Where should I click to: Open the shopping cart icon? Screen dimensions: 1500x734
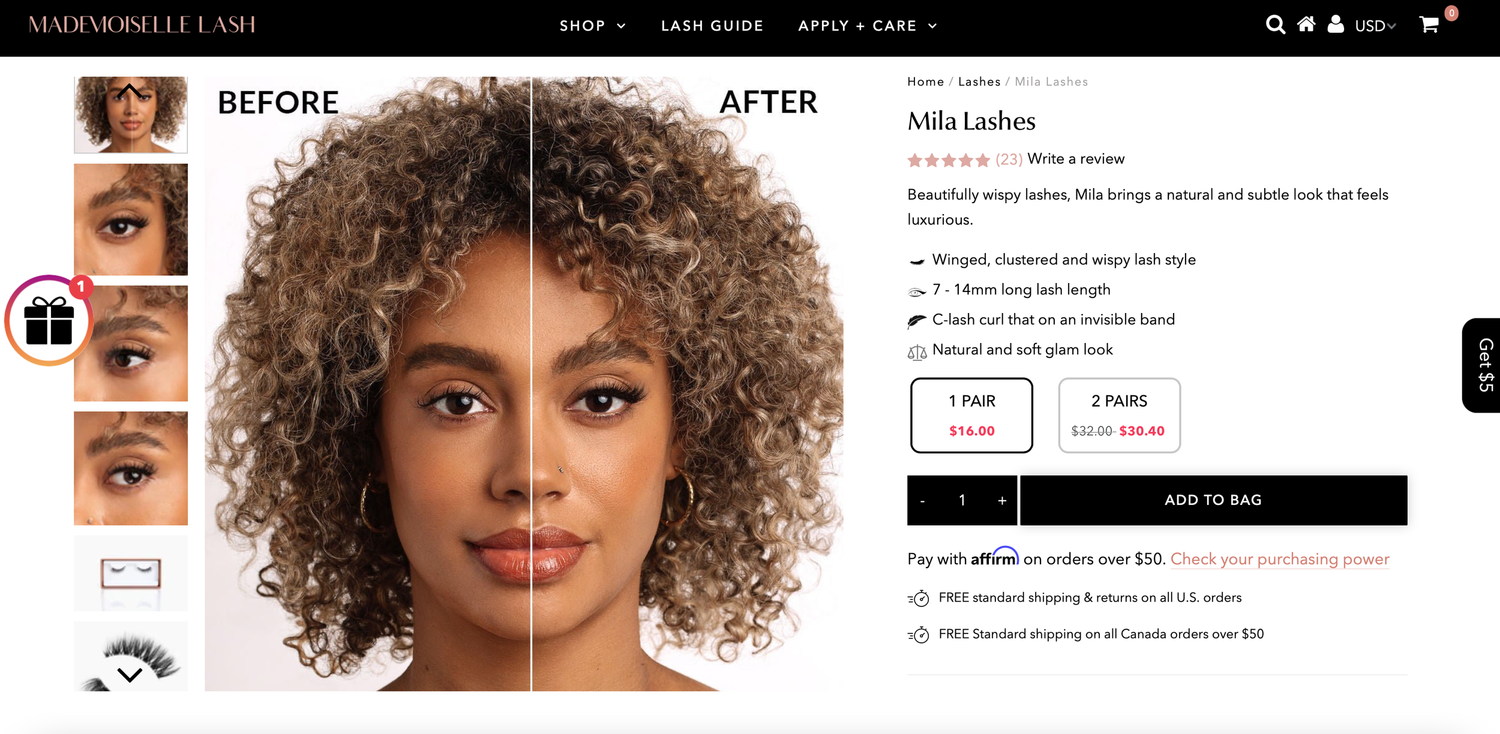click(x=1429, y=25)
